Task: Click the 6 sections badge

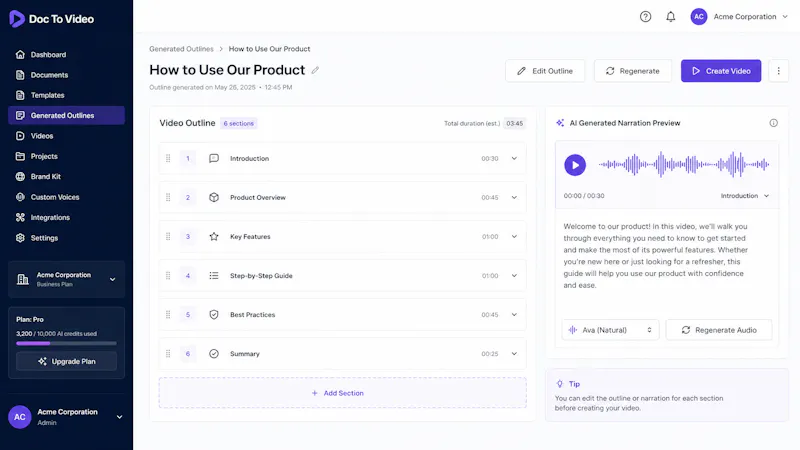Action: pos(238,123)
